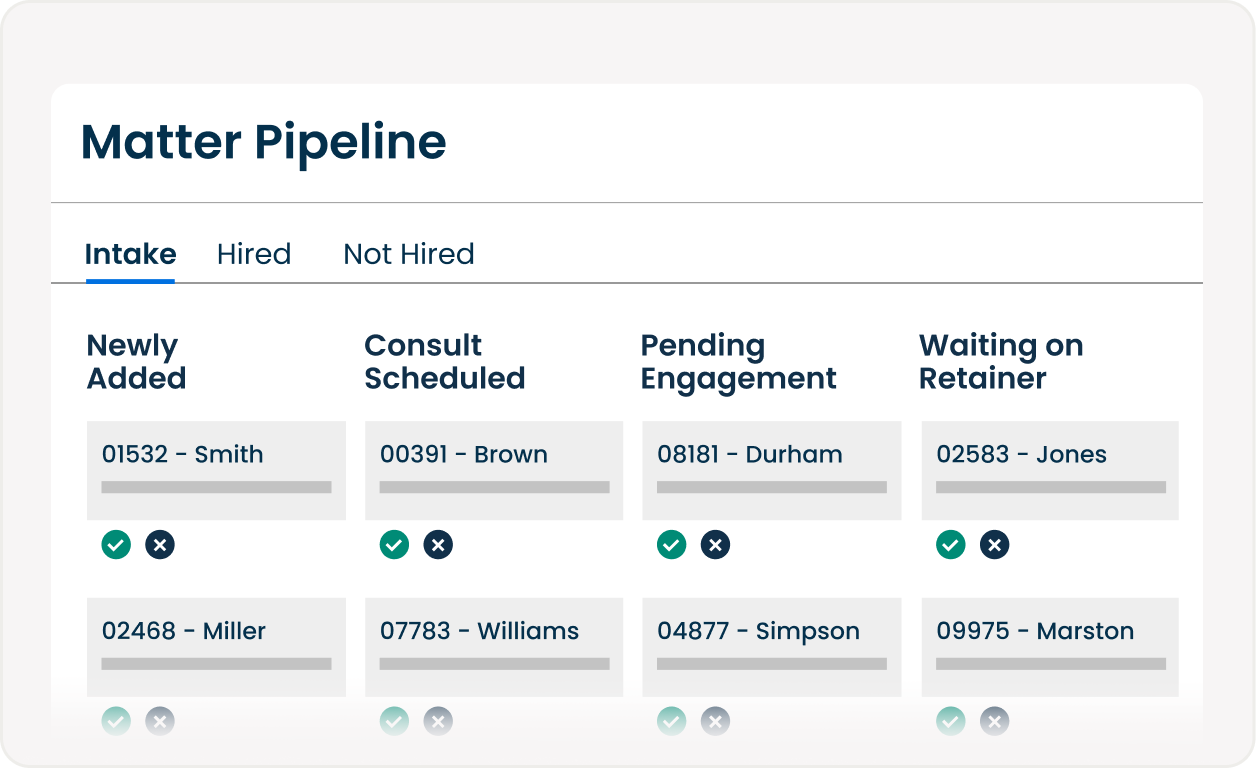Open the 01532 - Smith matter card
1256x768 pixels.
point(216,470)
